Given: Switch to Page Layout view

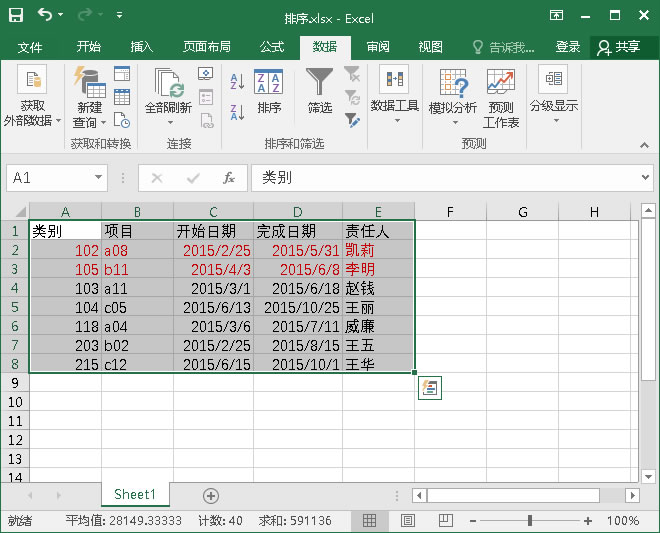Looking at the screenshot, I should [407, 521].
